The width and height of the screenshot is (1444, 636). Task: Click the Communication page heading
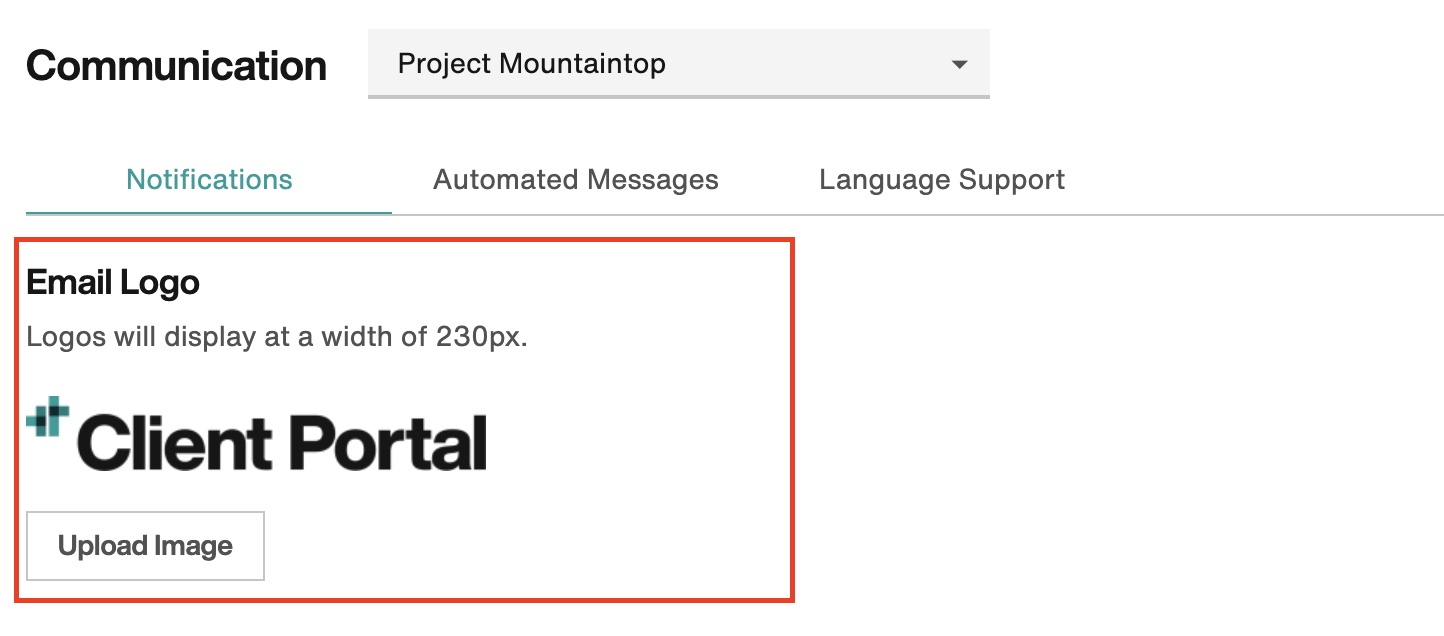177,66
